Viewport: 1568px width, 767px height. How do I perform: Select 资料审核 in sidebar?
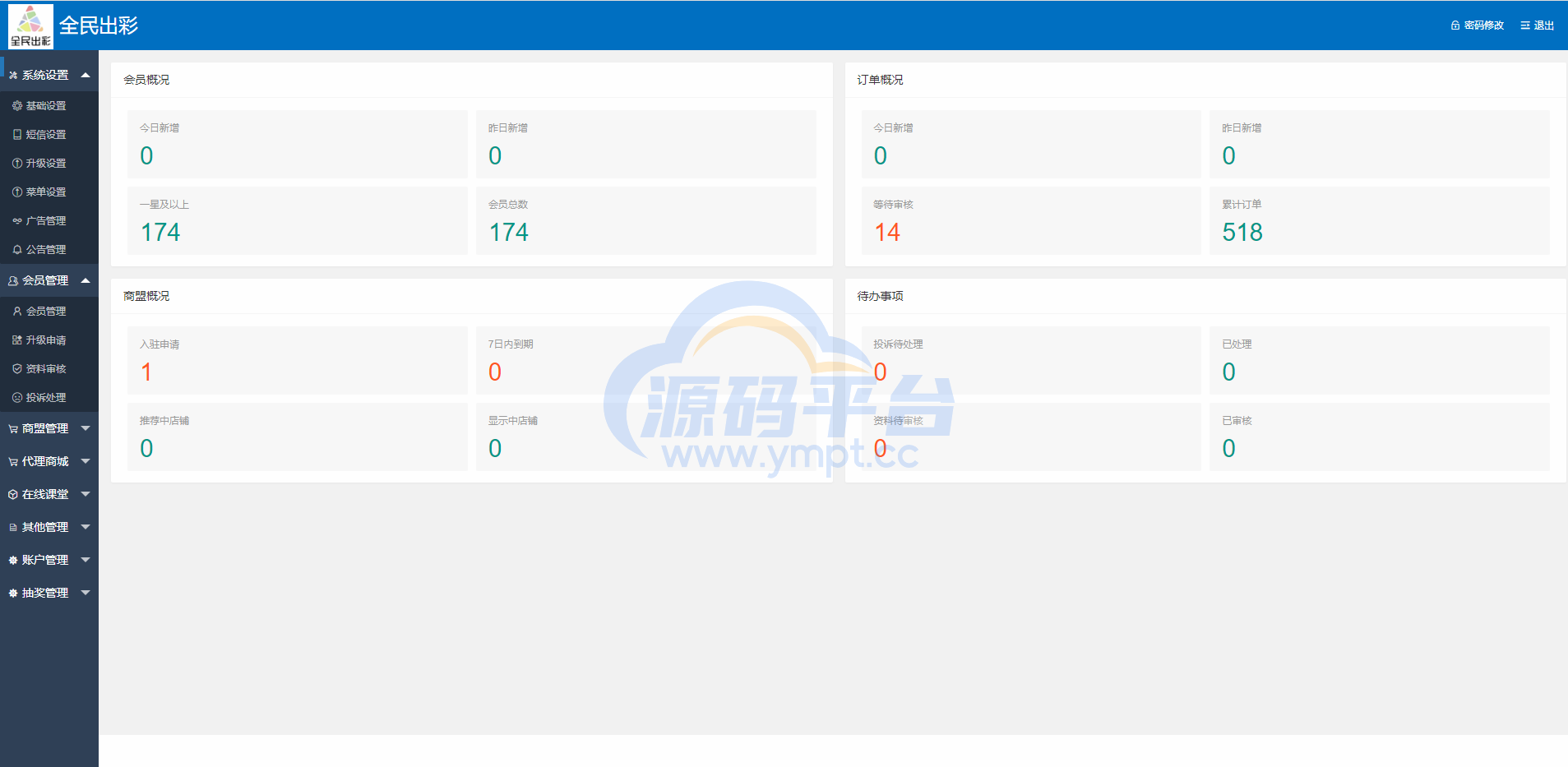(x=49, y=369)
